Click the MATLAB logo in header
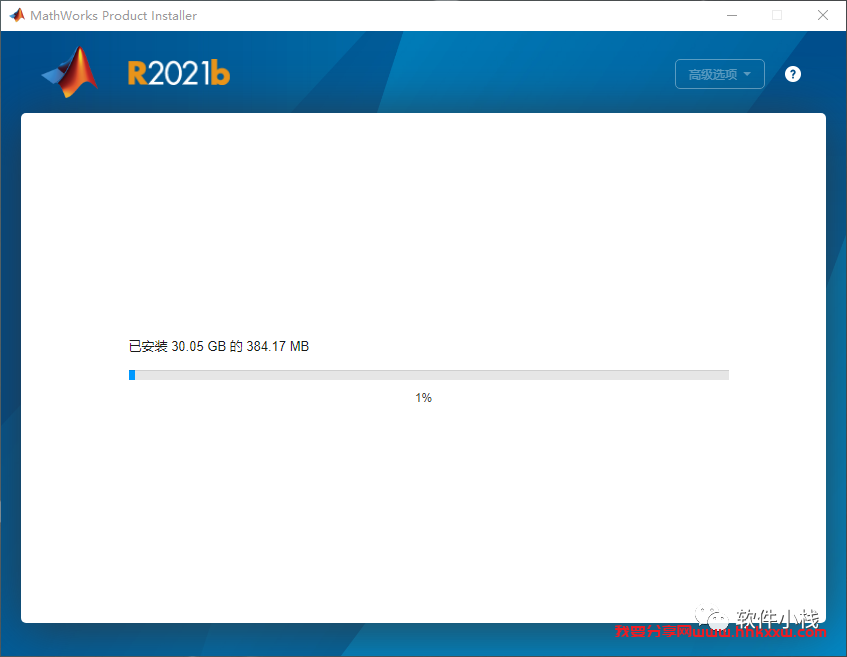 click(x=70, y=72)
